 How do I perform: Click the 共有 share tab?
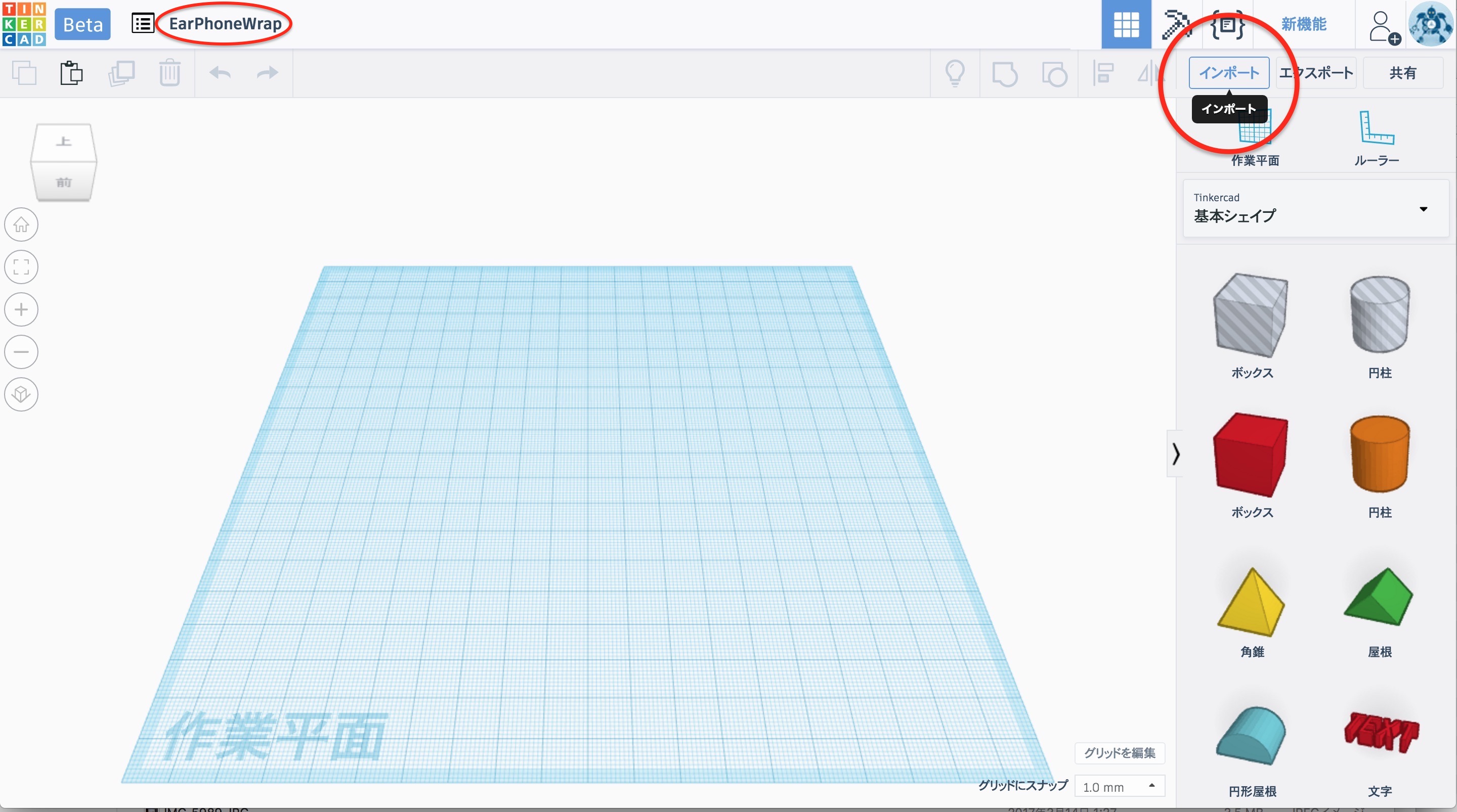click(1403, 73)
